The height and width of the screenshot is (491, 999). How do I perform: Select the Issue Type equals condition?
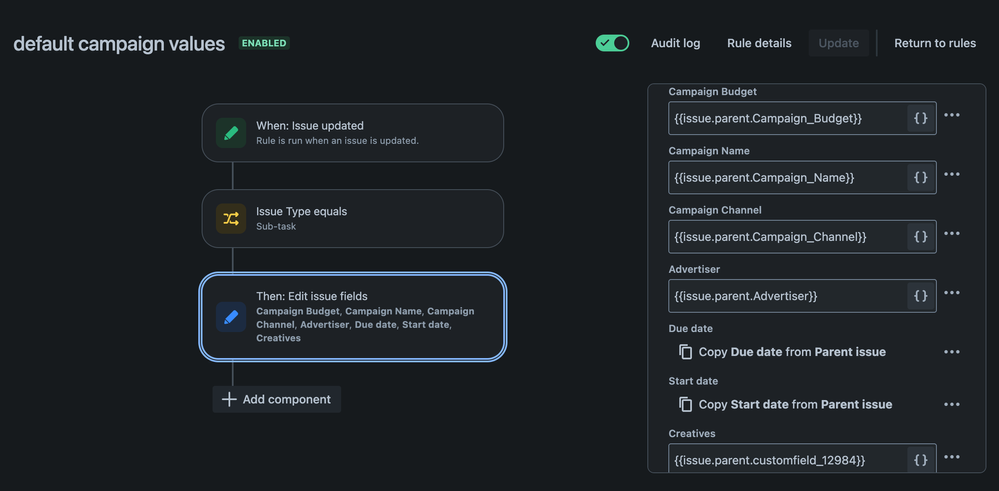point(353,218)
